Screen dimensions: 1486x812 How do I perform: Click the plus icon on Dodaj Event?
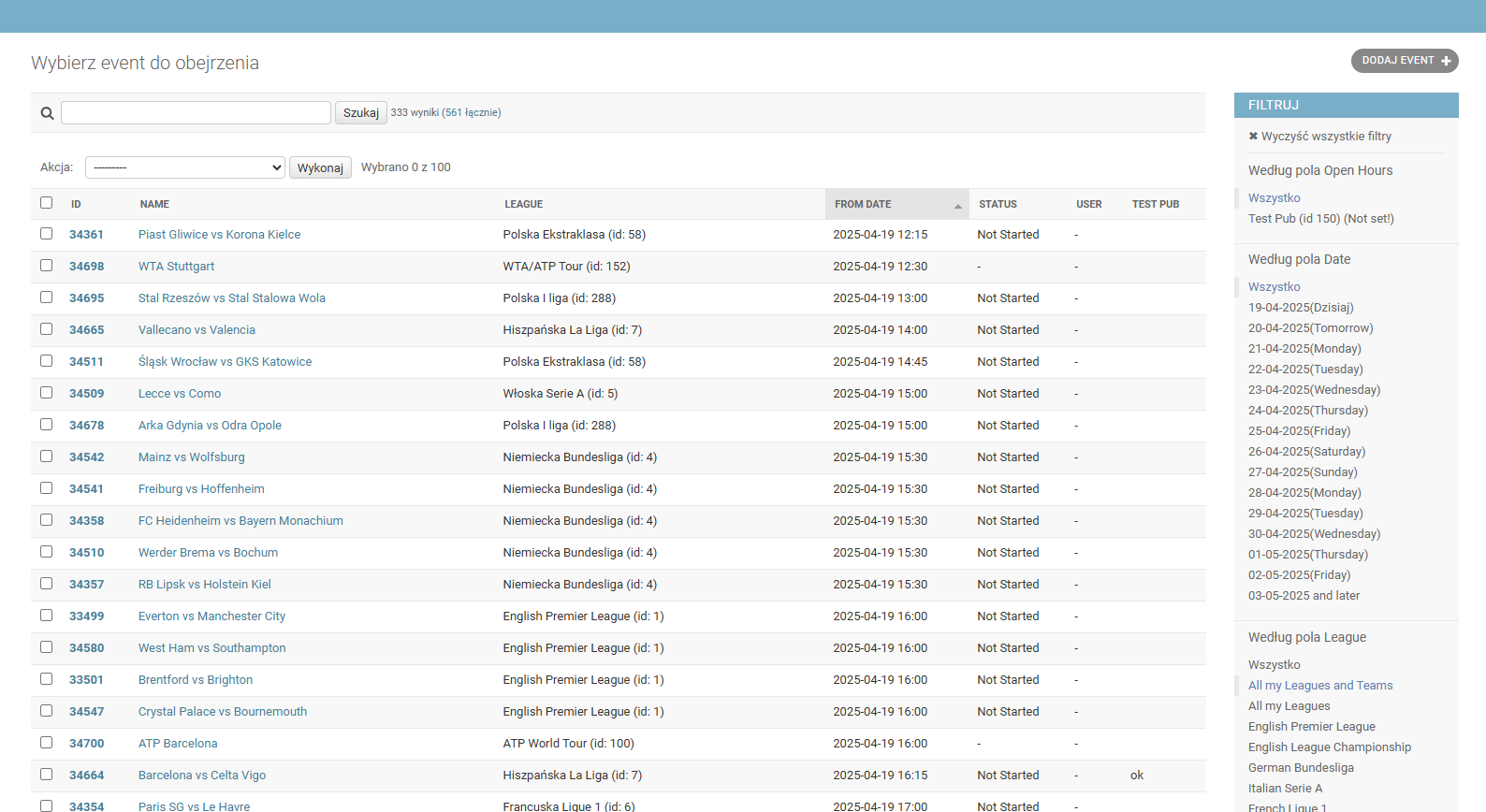(x=1446, y=61)
